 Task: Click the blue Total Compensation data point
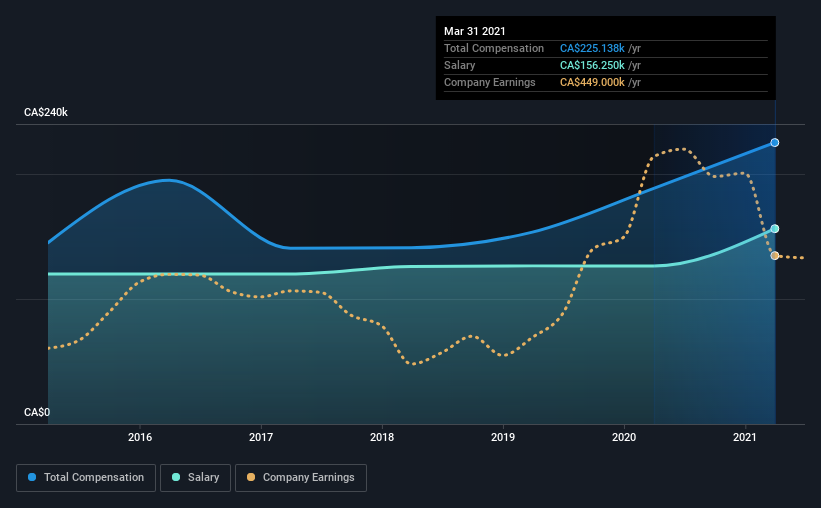(x=774, y=142)
